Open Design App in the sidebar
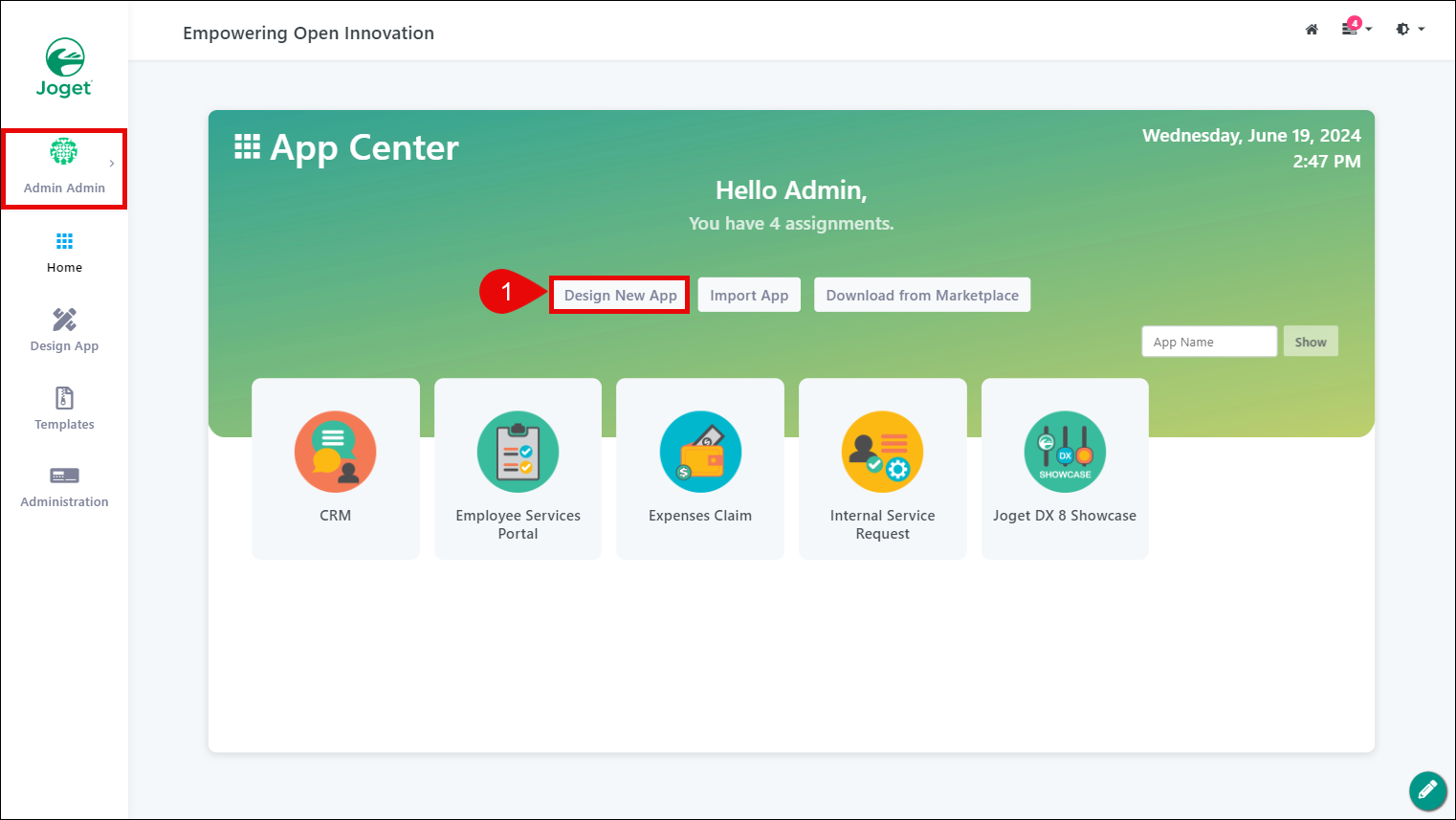This screenshot has width=1456, height=820. point(64,330)
